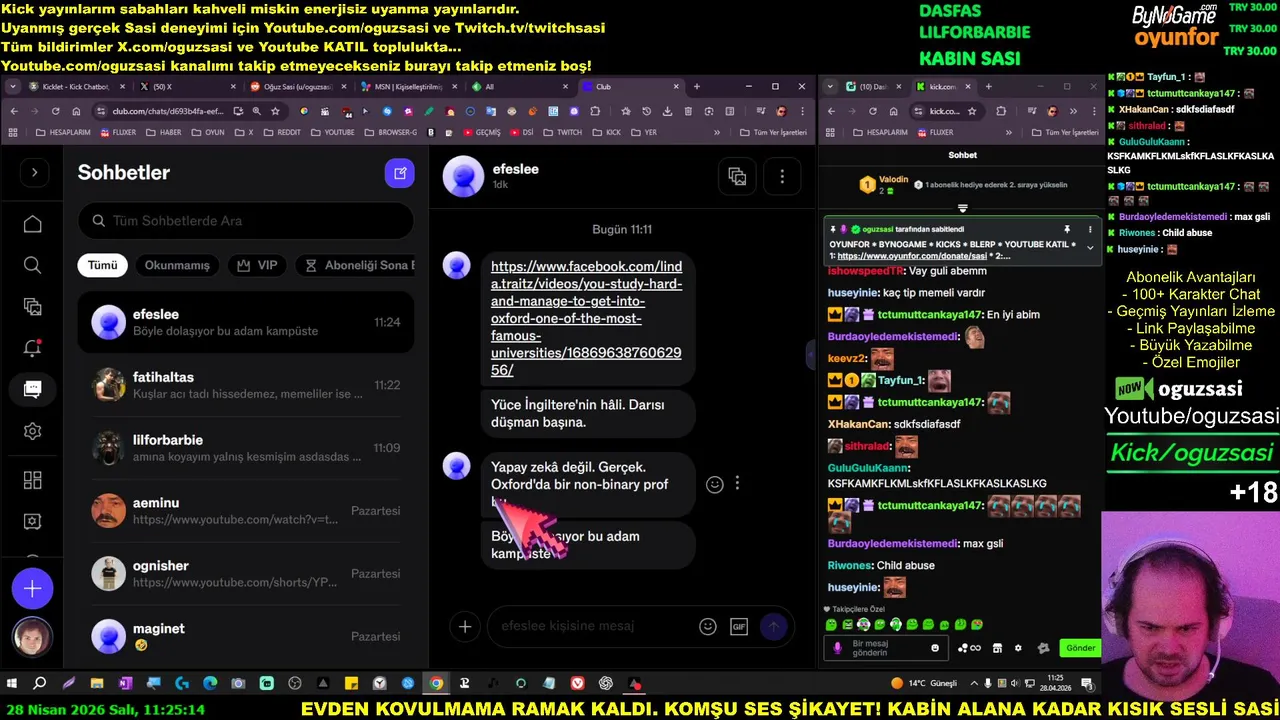1280x720 pixels.
Task: Open chat header three-dot menu
Action: click(x=782, y=176)
